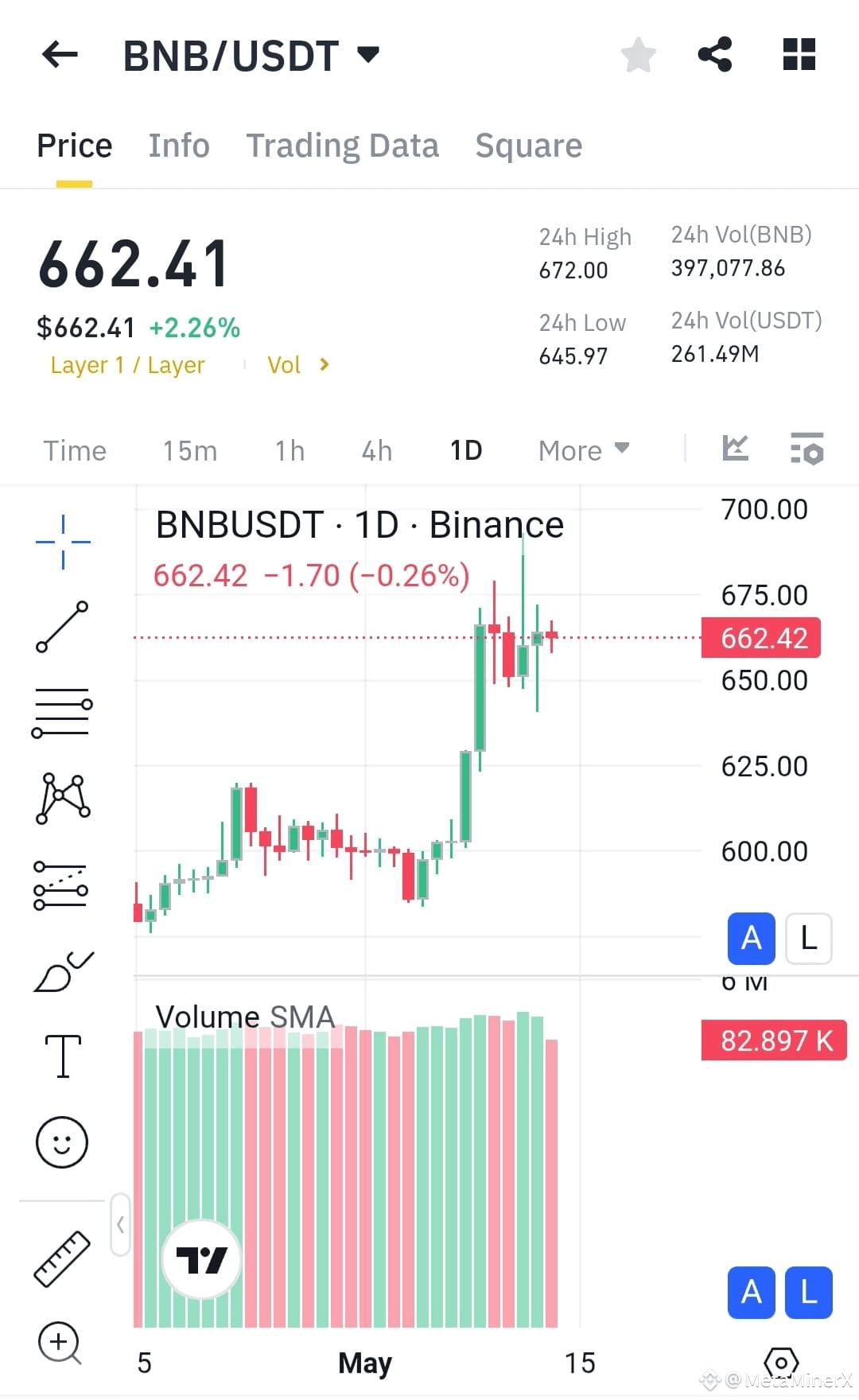Click the May date axis label
Viewport: 859px width, 1400px height.
(x=365, y=1363)
